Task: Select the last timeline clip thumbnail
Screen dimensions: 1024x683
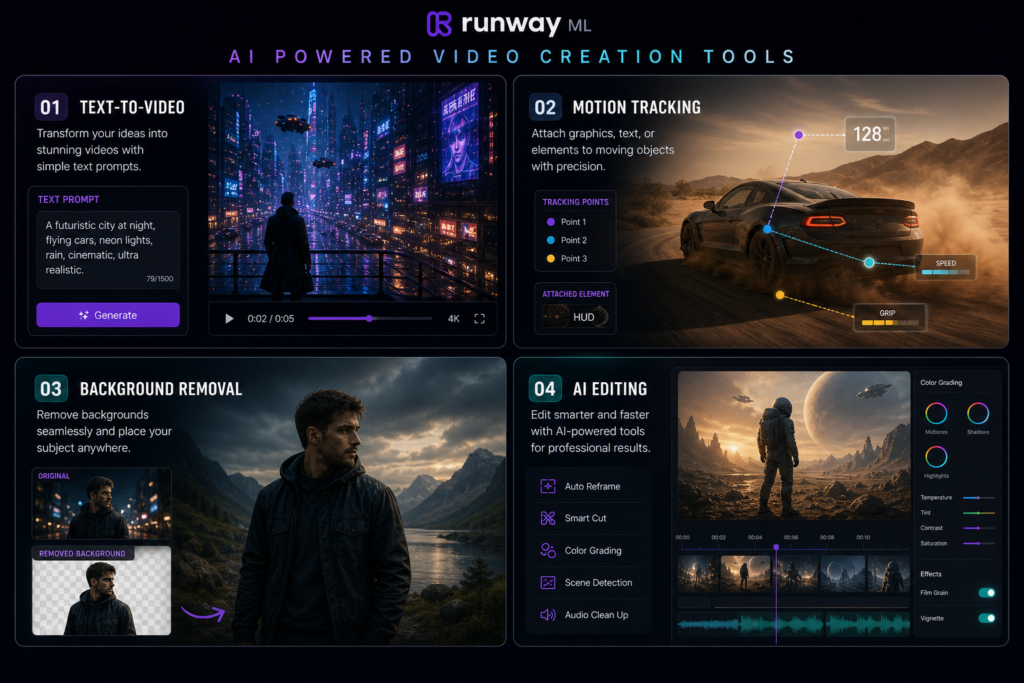Action: (x=889, y=574)
